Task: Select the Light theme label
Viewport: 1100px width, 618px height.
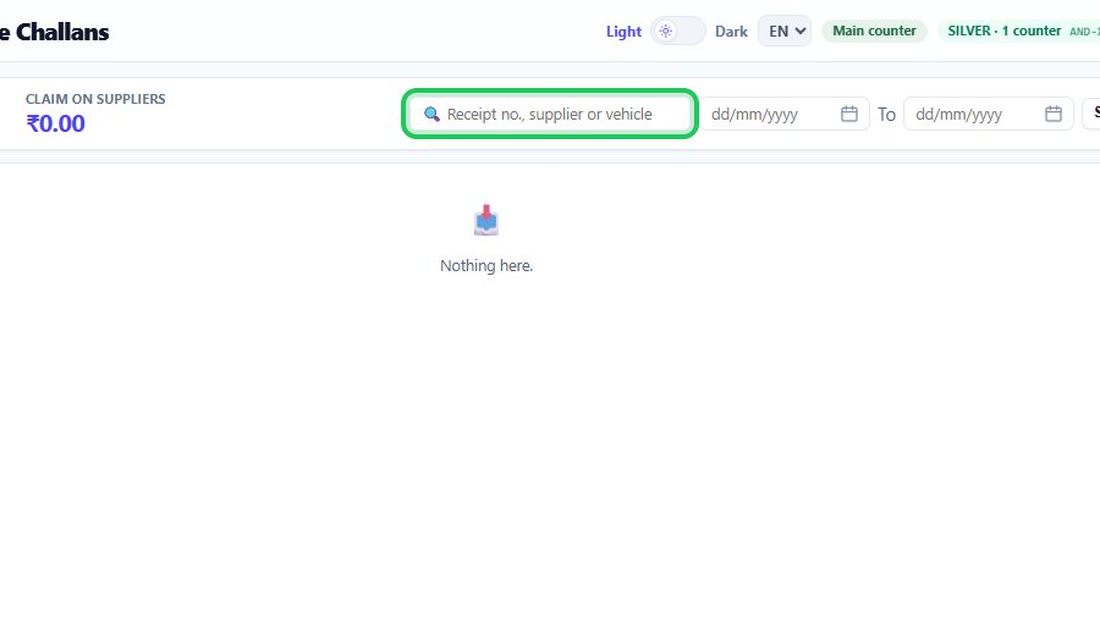Action: [x=624, y=32]
